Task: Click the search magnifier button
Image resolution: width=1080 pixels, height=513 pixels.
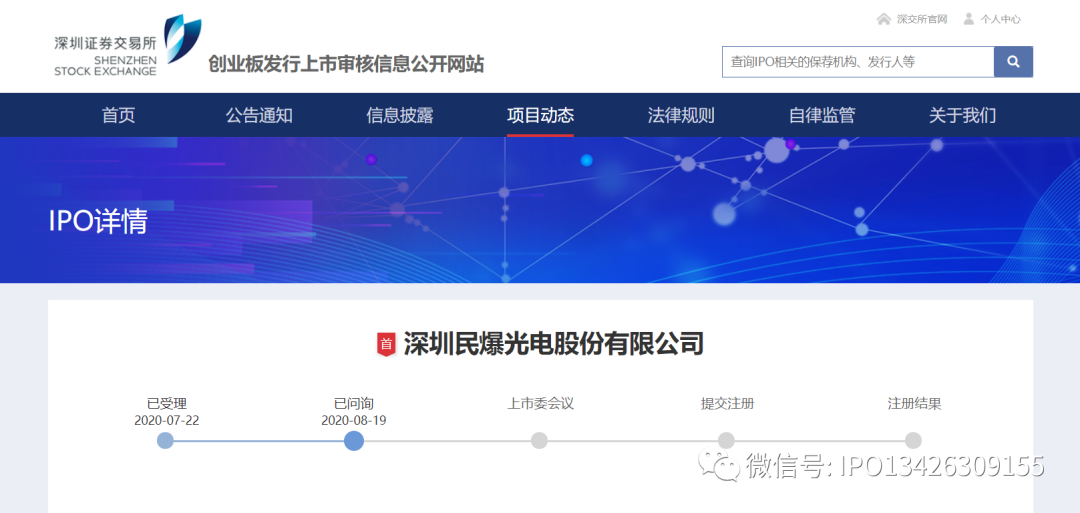Action: coord(1013,62)
